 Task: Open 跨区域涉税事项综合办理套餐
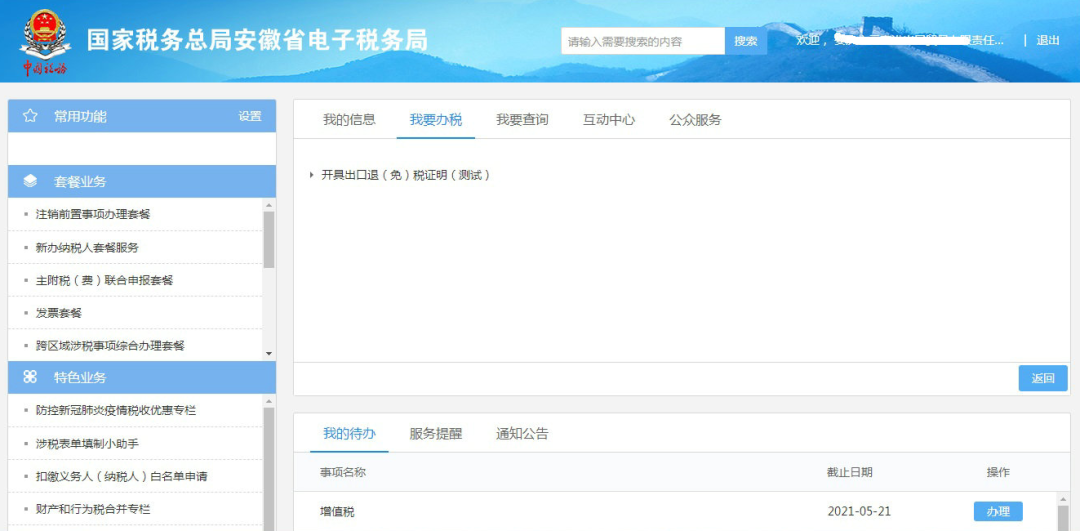[x=110, y=346]
